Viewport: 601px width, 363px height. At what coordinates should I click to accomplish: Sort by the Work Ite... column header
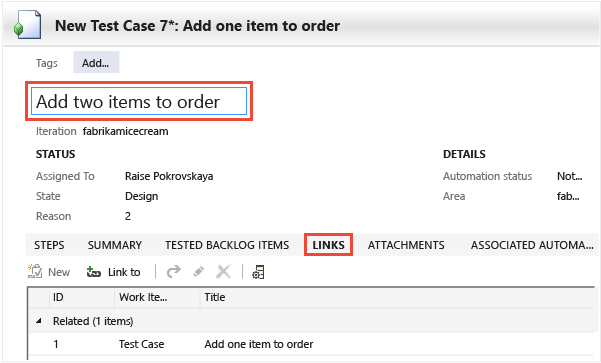pyautogui.click(x=157, y=297)
